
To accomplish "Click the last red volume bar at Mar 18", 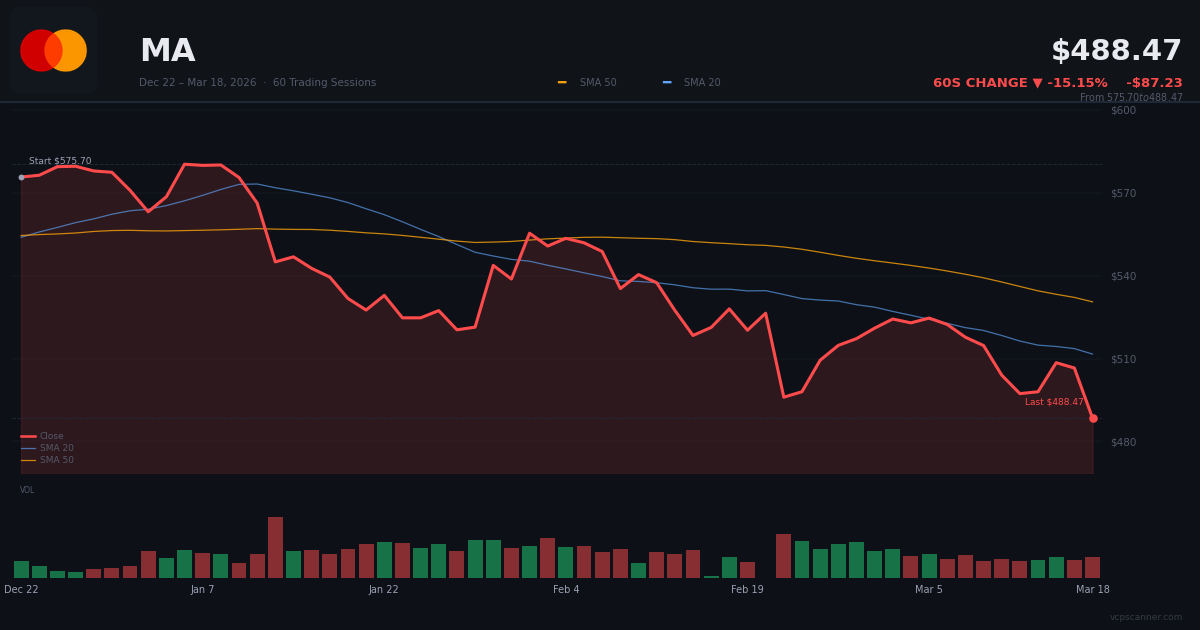I will (x=1092, y=567).
